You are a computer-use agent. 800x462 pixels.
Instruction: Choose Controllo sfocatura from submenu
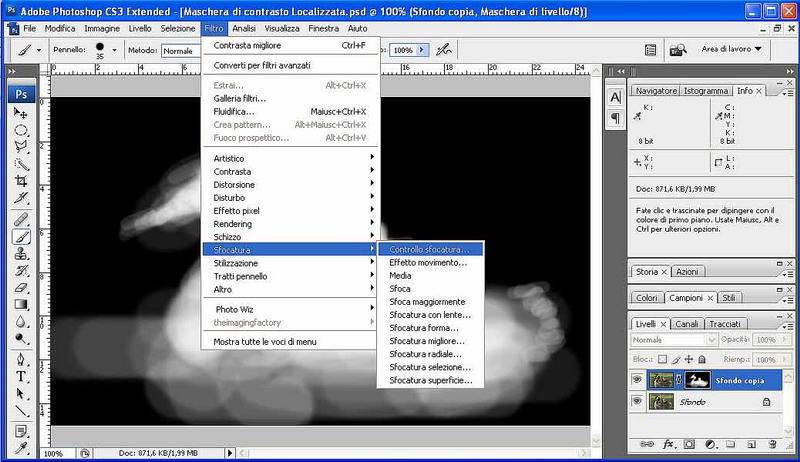(x=430, y=249)
